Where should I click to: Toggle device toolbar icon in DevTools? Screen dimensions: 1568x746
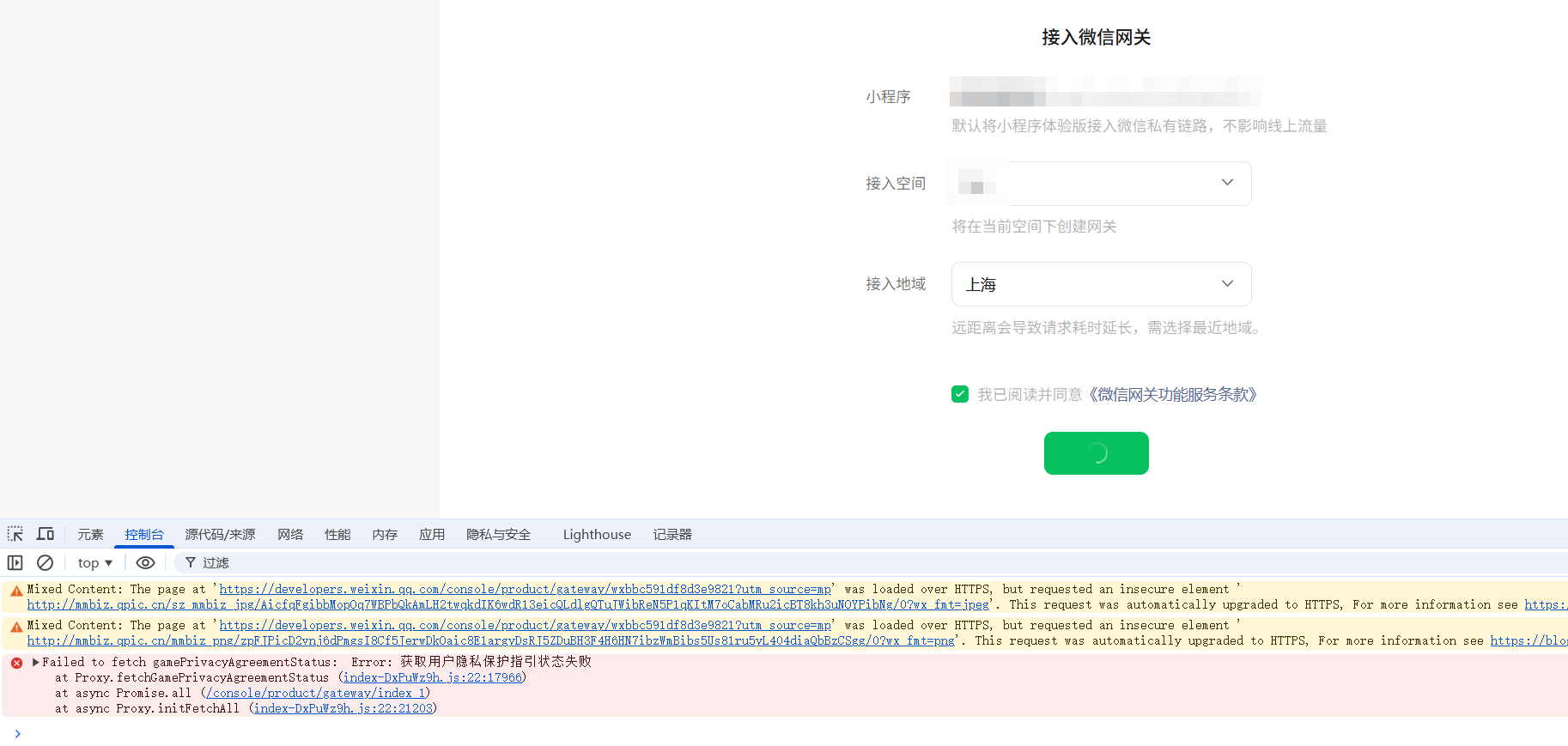[46, 534]
